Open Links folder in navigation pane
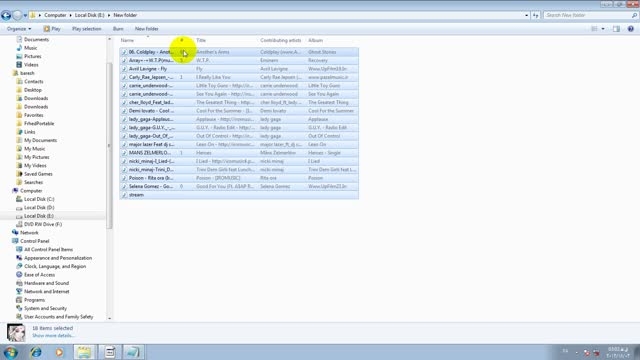Screen dimensions: 640x360 click(x=29, y=132)
